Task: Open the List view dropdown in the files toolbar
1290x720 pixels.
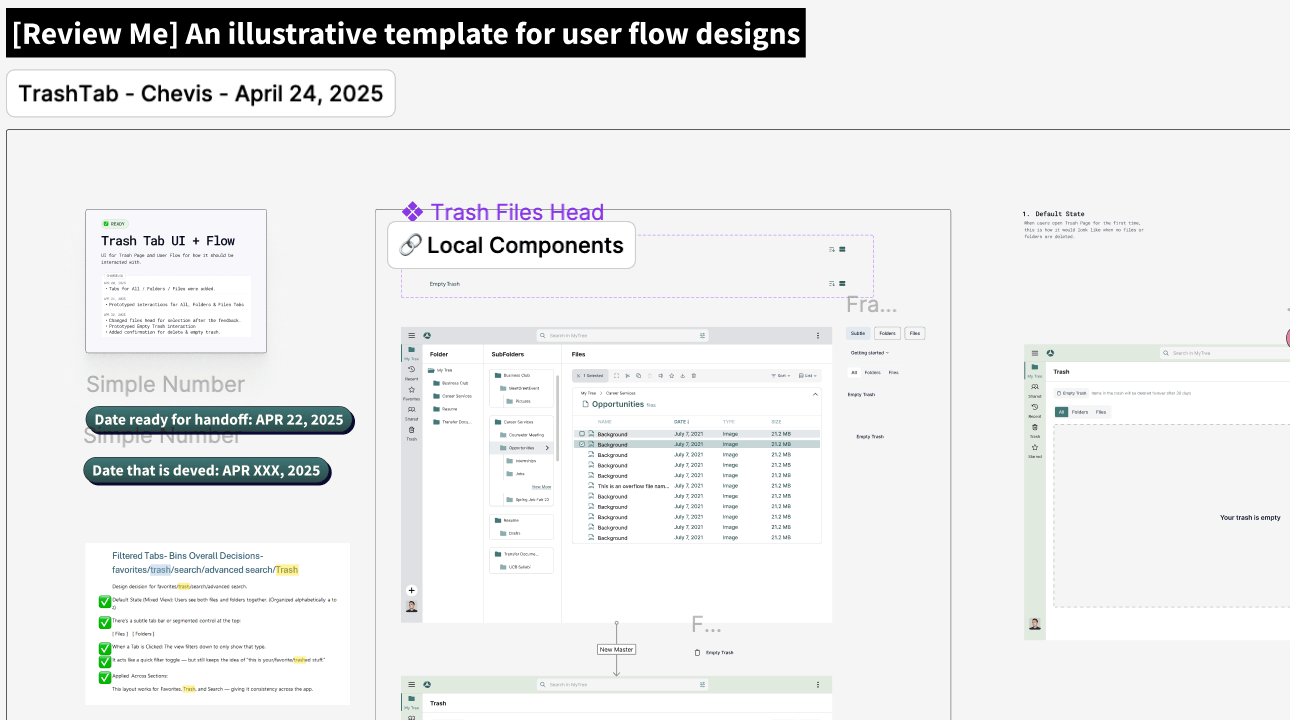Action: click(x=807, y=375)
